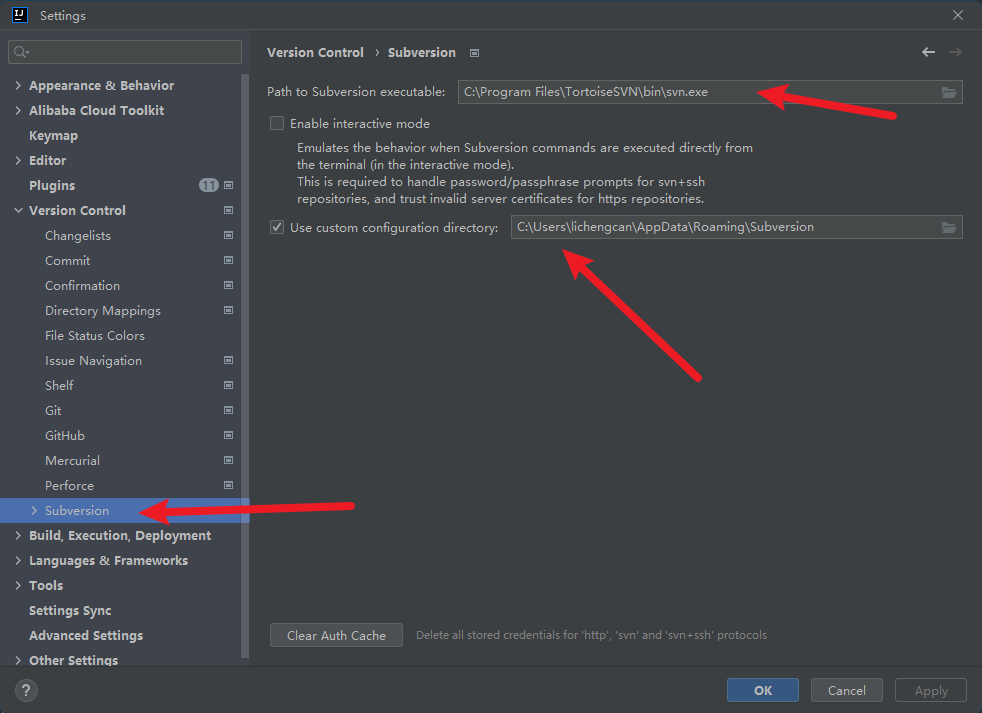
Task: Select the GitHub entry
Action: pyautogui.click(x=65, y=435)
